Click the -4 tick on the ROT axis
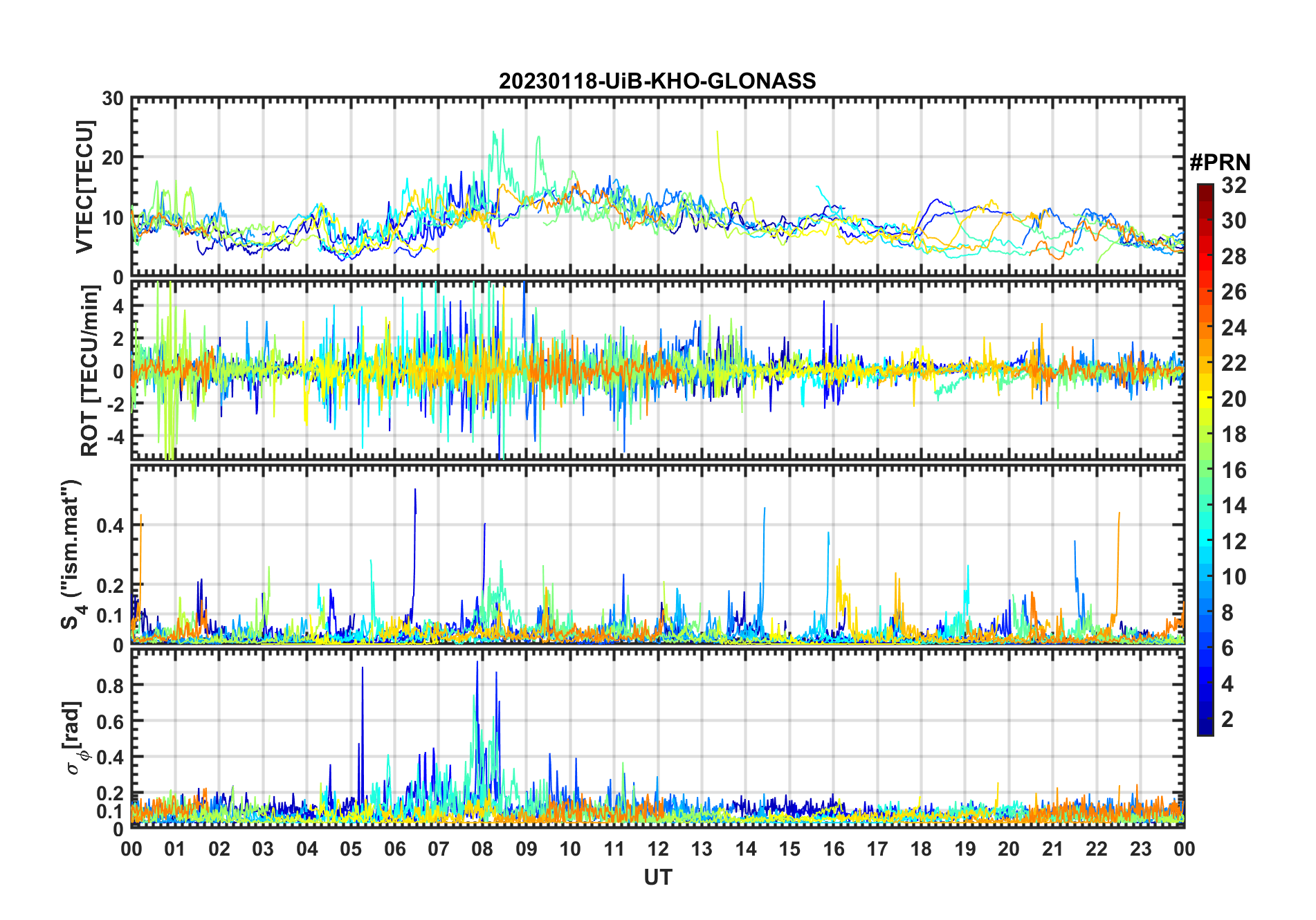Screen dimensions: 1316x920 [115, 437]
